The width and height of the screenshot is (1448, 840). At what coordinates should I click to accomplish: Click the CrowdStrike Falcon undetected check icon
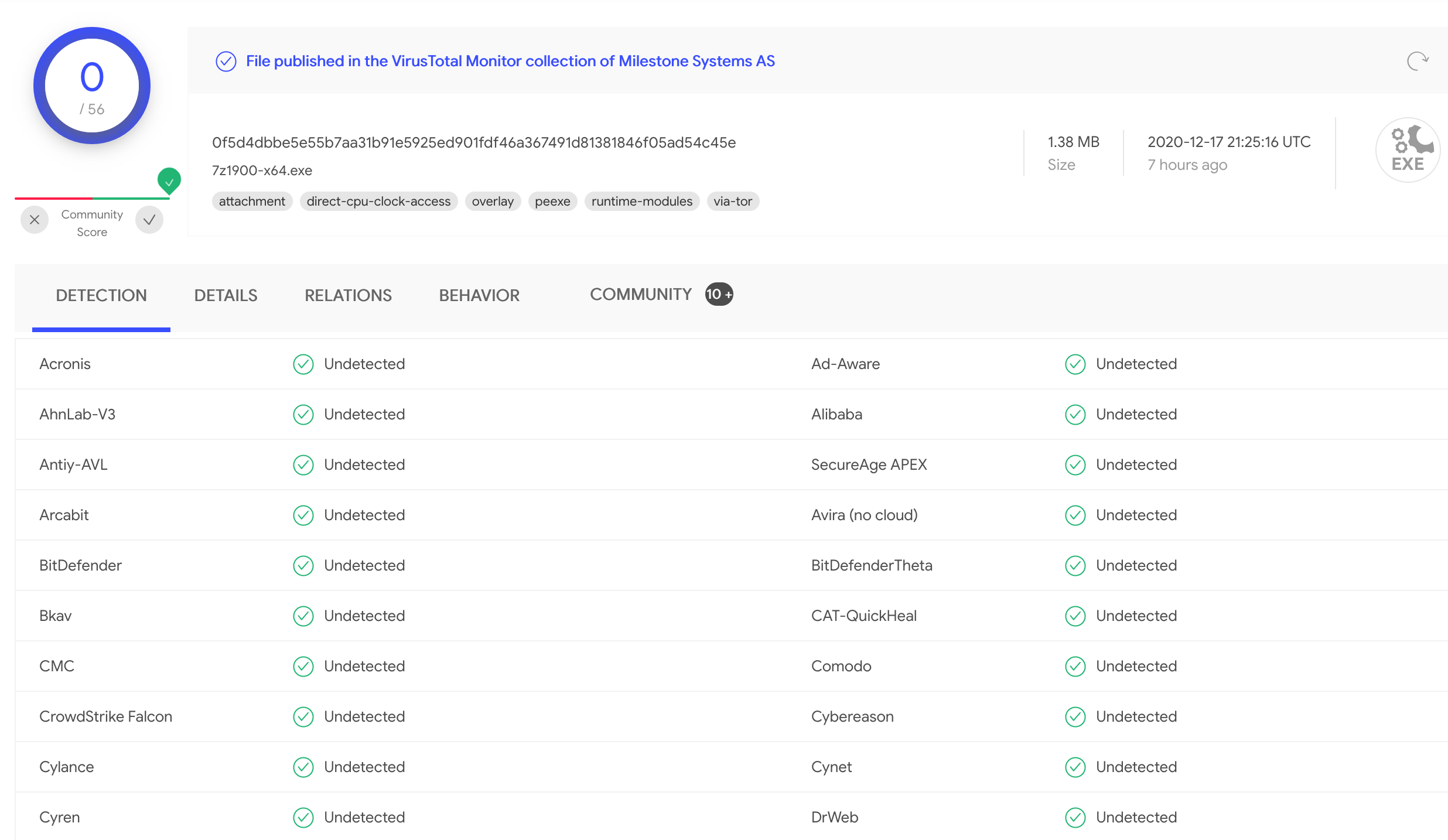coord(303,716)
